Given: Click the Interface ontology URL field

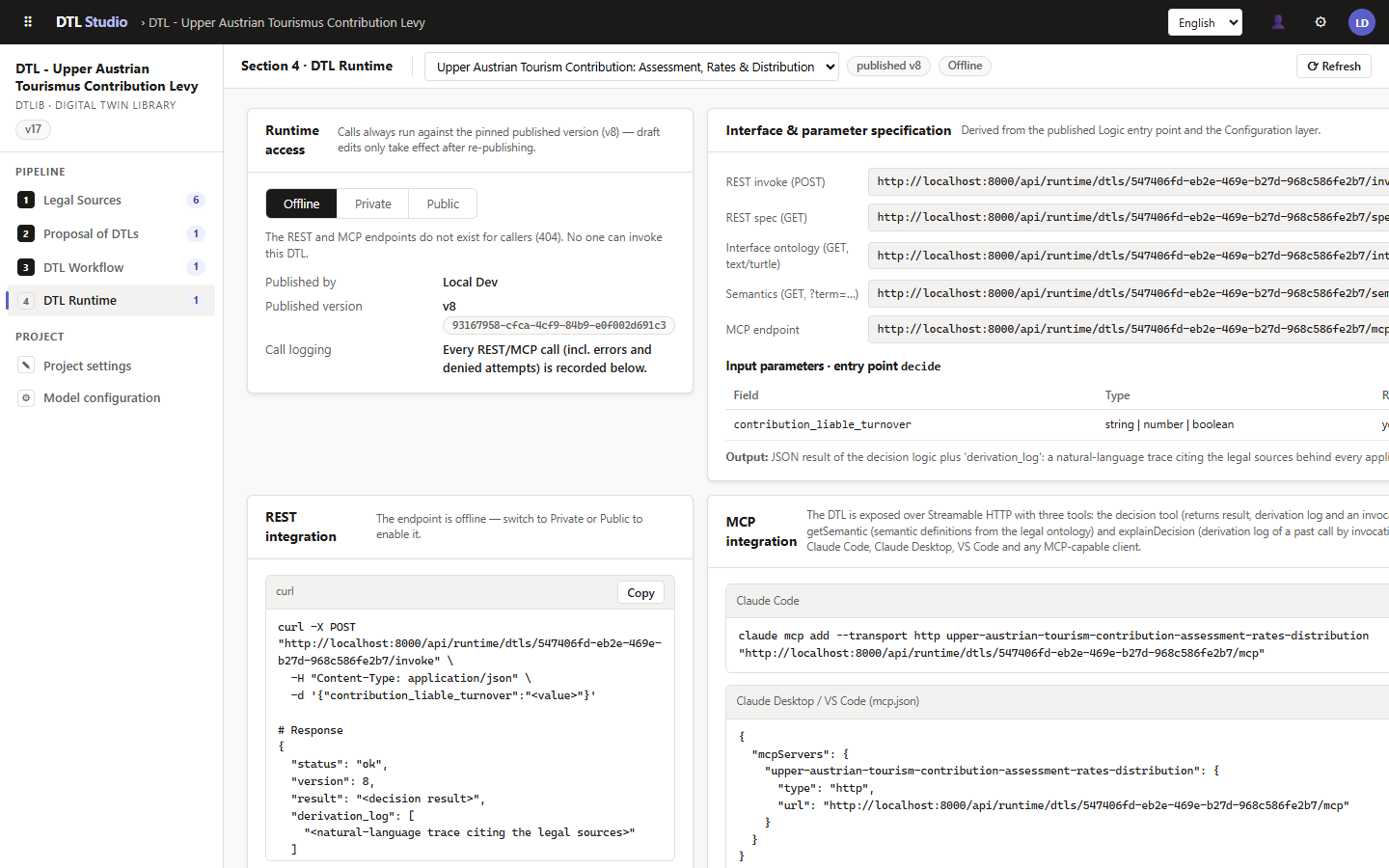Looking at the screenshot, I should point(1129,256).
